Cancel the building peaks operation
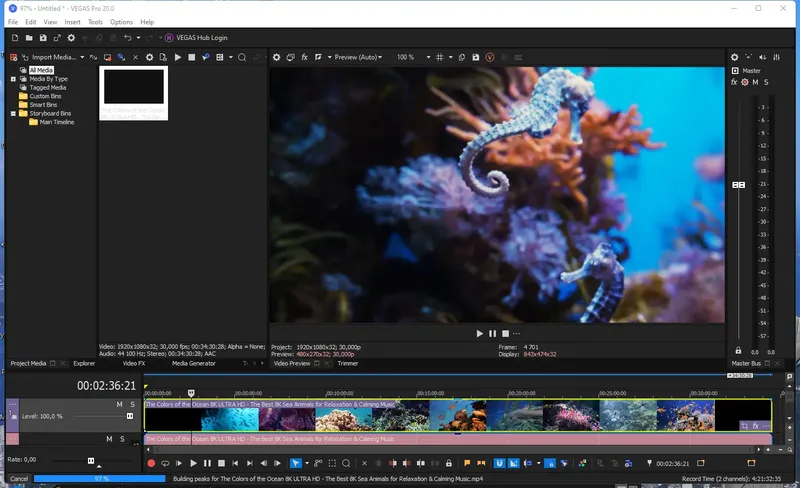The width and height of the screenshot is (800, 488). [x=19, y=479]
